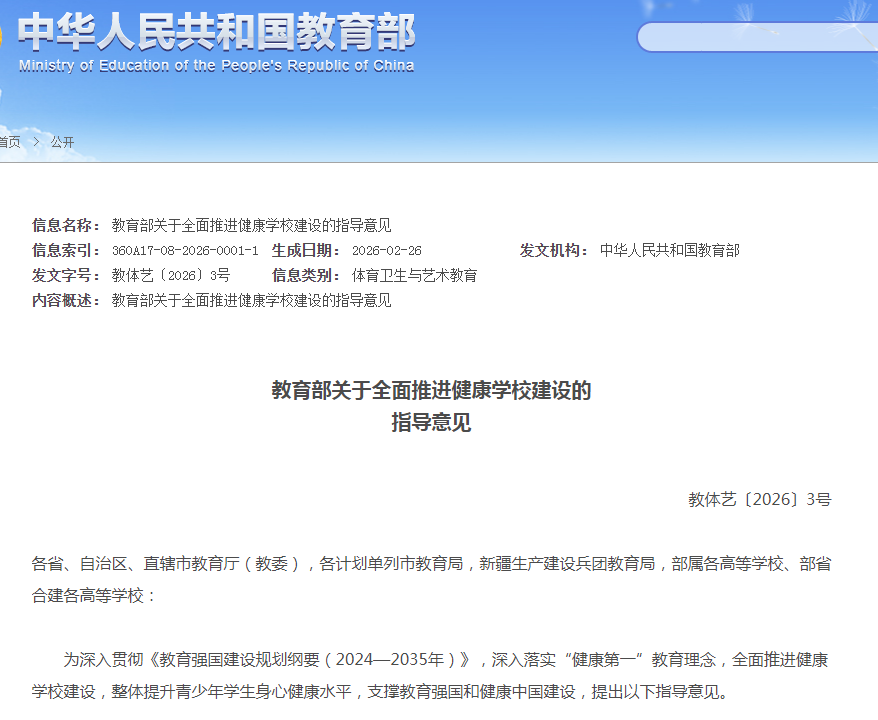Click the index number 360A17-08-2026-0001-1

(x=185, y=250)
